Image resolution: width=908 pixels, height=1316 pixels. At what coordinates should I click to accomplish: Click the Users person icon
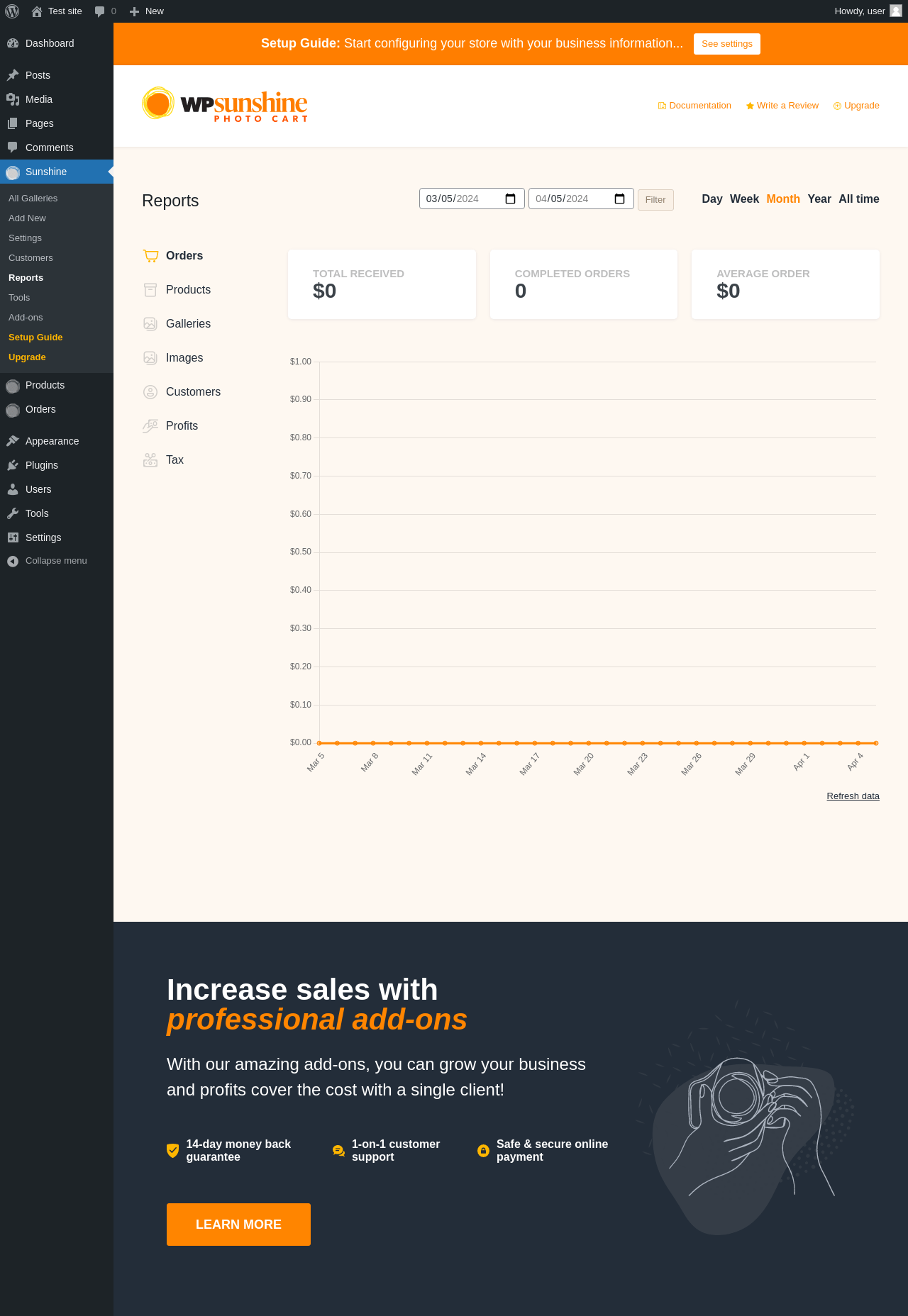pos(13,489)
